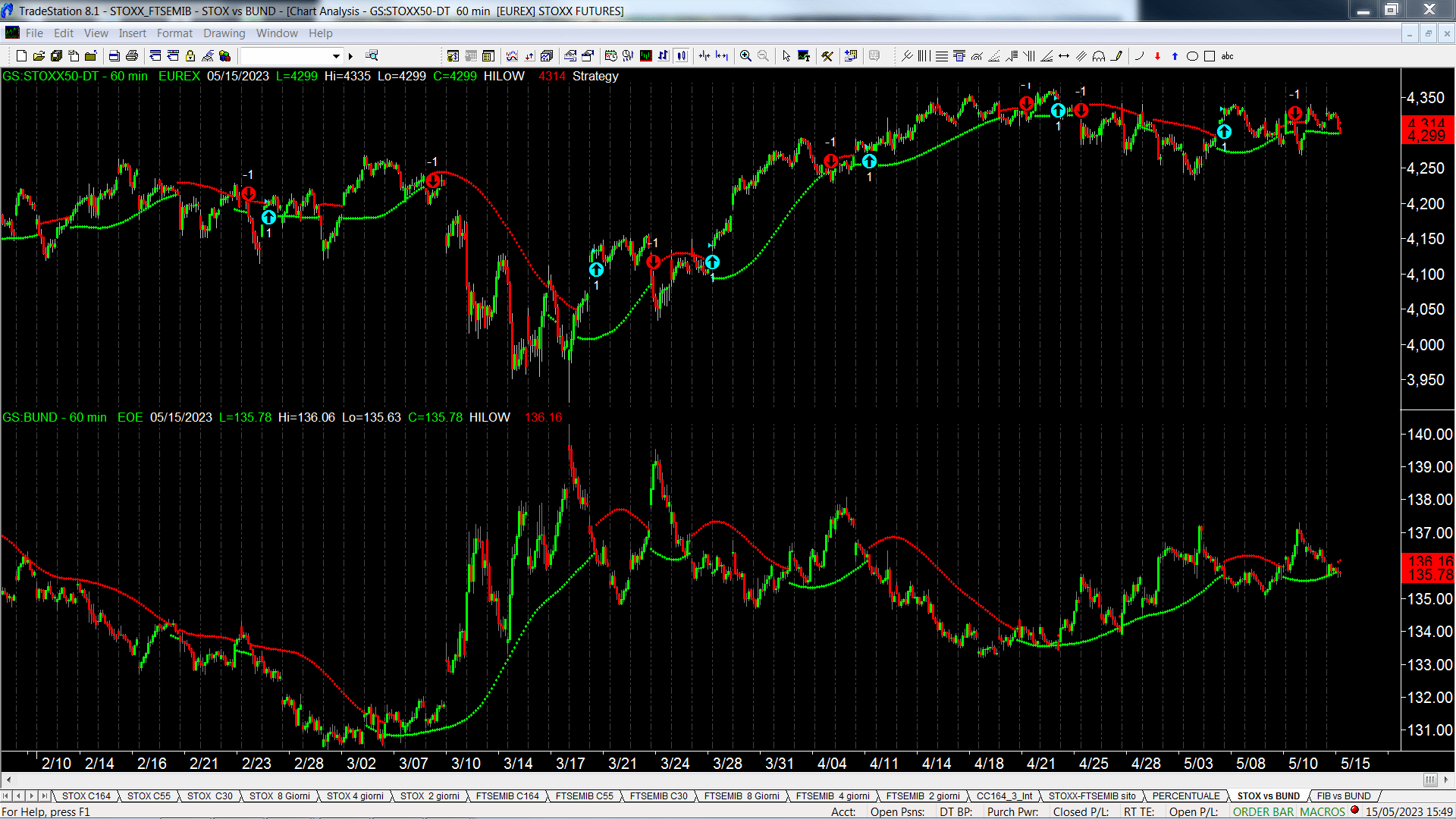Click the clock calendar icon
1456x819 pixels.
point(611,56)
